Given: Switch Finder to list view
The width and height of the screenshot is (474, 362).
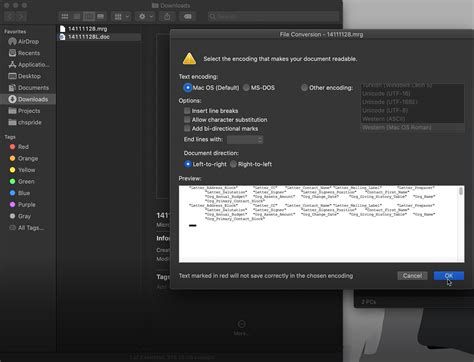Looking at the screenshot, I should click(77, 16).
